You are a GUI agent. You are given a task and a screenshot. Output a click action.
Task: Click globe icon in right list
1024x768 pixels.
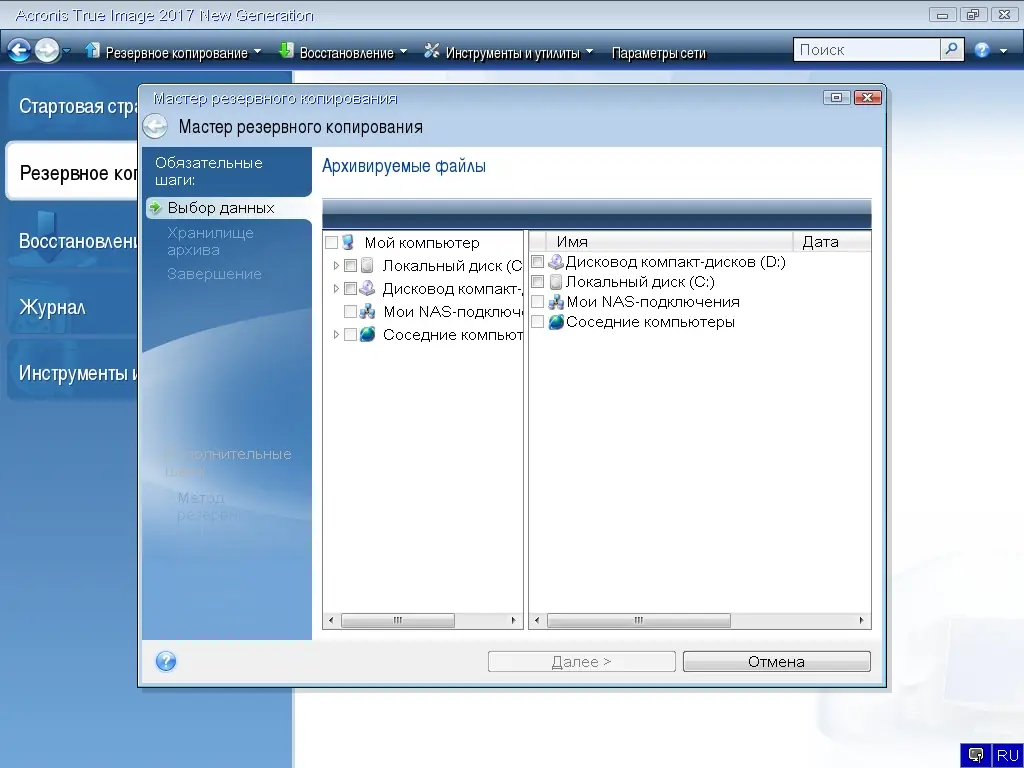tap(556, 322)
